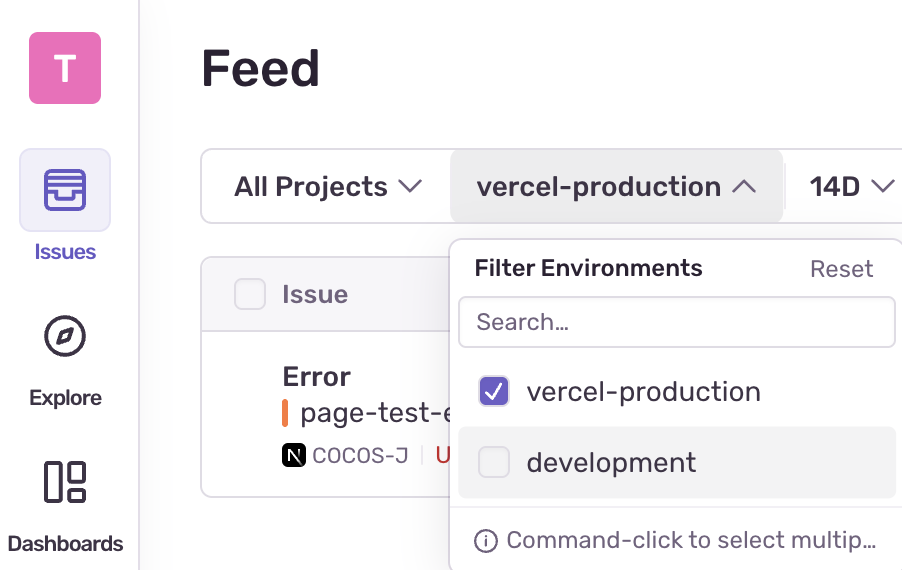Open the Issues inbox icon
The height and width of the screenshot is (570, 902).
(x=65, y=190)
